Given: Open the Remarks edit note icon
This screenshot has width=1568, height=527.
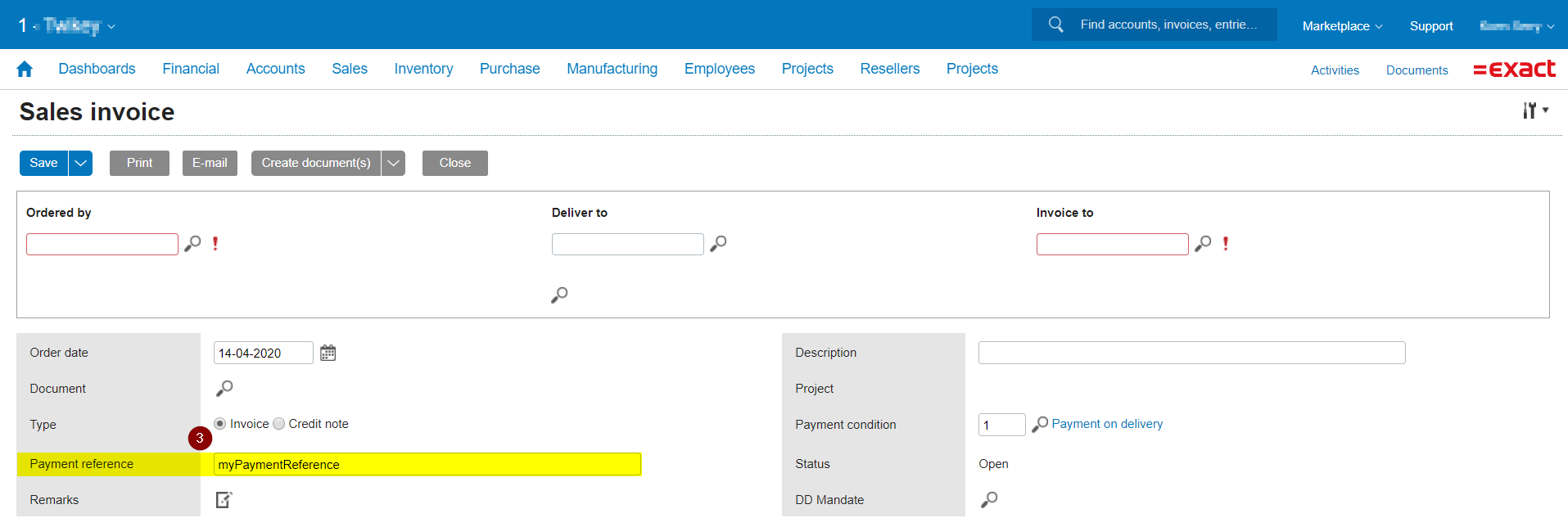Looking at the screenshot, I should (224, 499).
